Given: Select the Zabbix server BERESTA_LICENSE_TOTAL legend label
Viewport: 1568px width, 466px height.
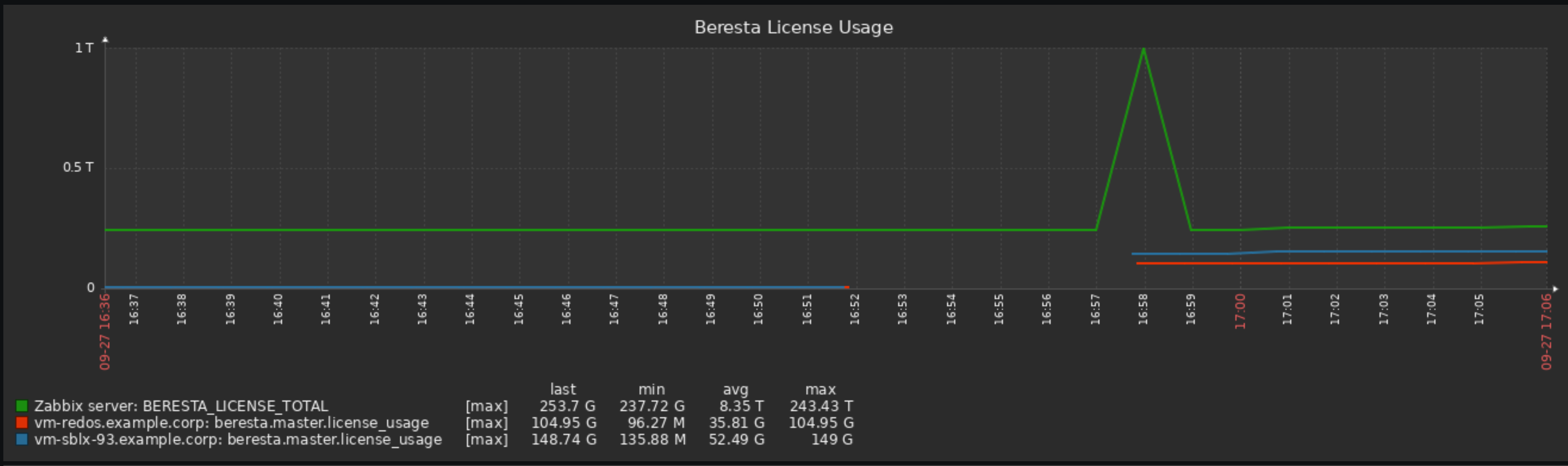Looking at the screenshot, I should pos(181,406).
